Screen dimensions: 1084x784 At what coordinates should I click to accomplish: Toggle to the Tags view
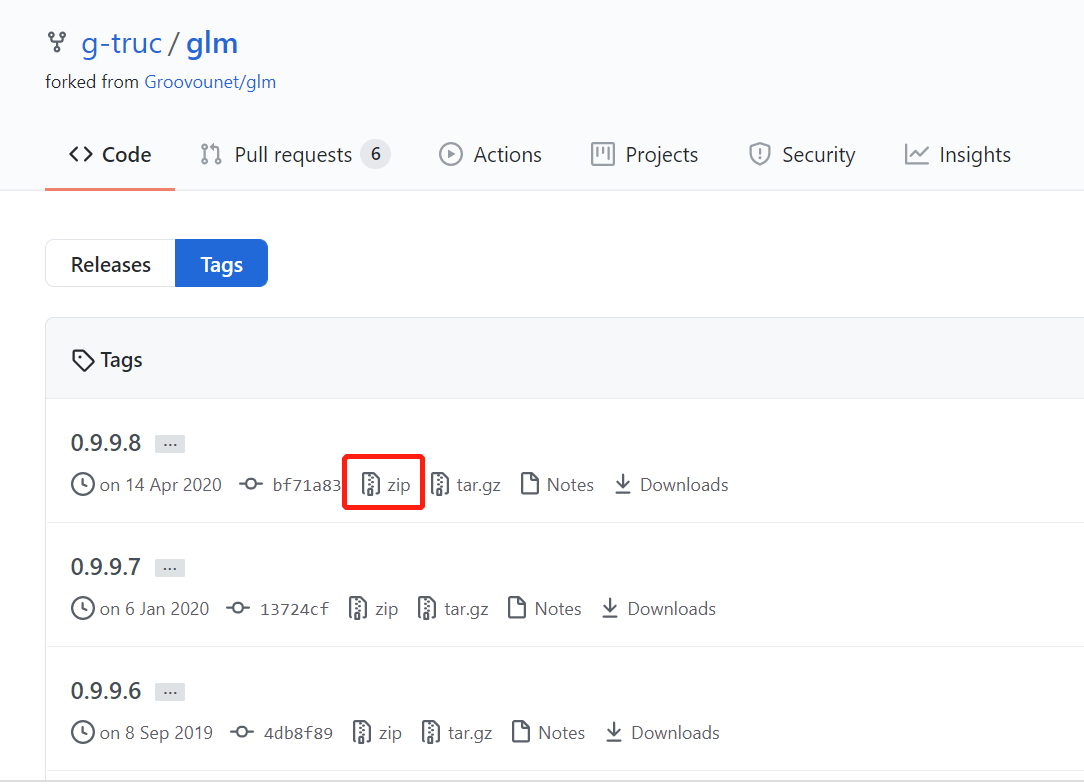point(221,263)
